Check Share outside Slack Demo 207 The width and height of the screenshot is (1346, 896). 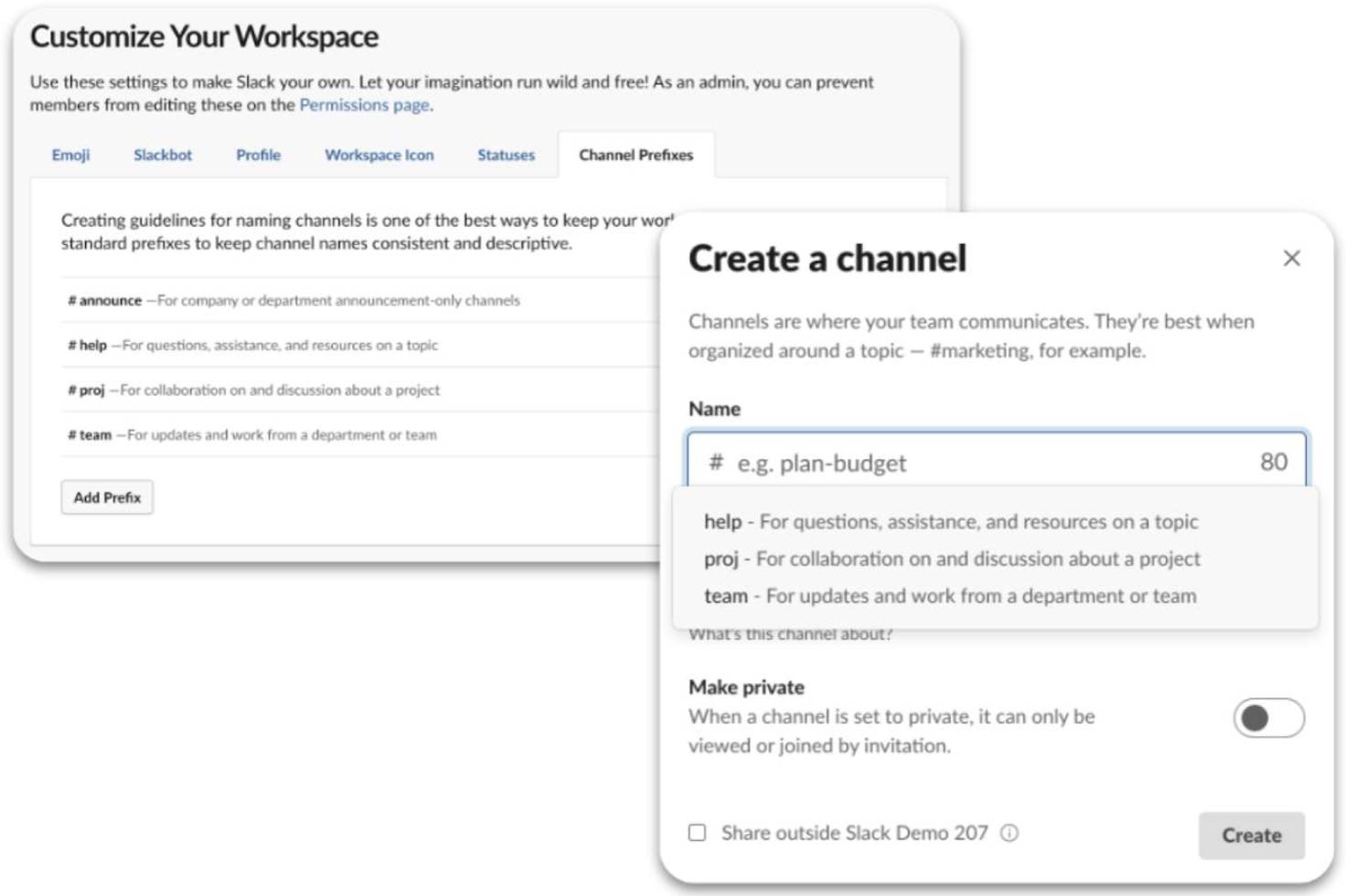click(697, 833)
